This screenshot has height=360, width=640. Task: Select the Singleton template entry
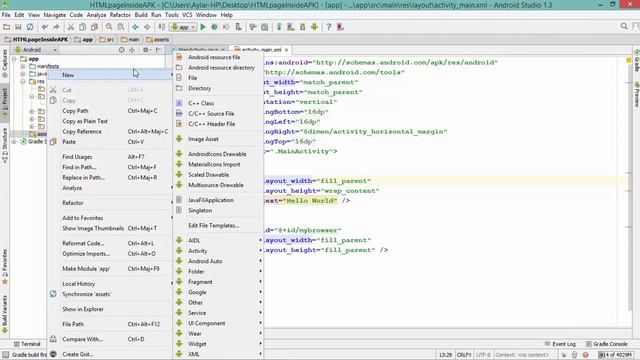(219, 210)
